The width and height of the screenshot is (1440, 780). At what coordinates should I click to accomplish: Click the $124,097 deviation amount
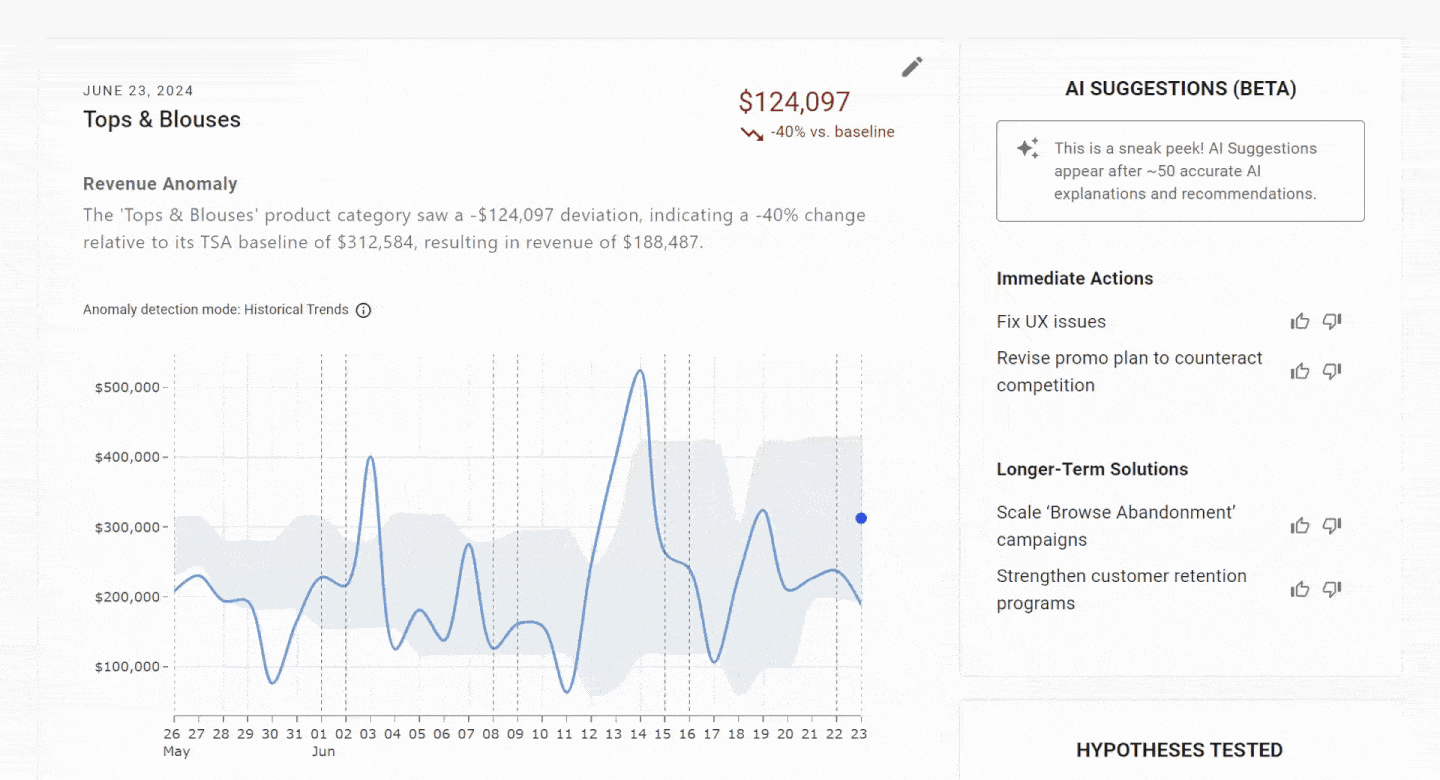[x=794, y=102]
